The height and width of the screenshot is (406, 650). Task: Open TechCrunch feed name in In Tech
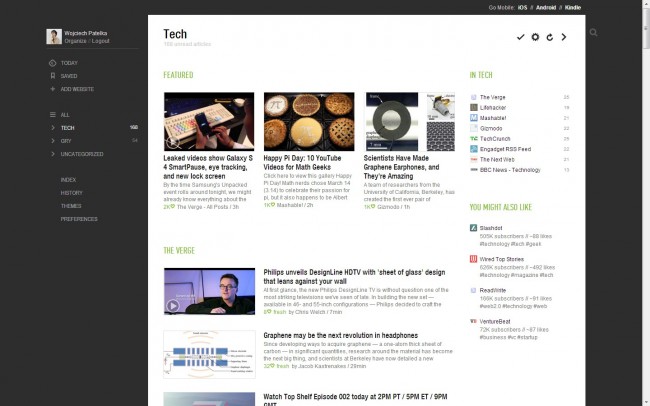(495, 139)
